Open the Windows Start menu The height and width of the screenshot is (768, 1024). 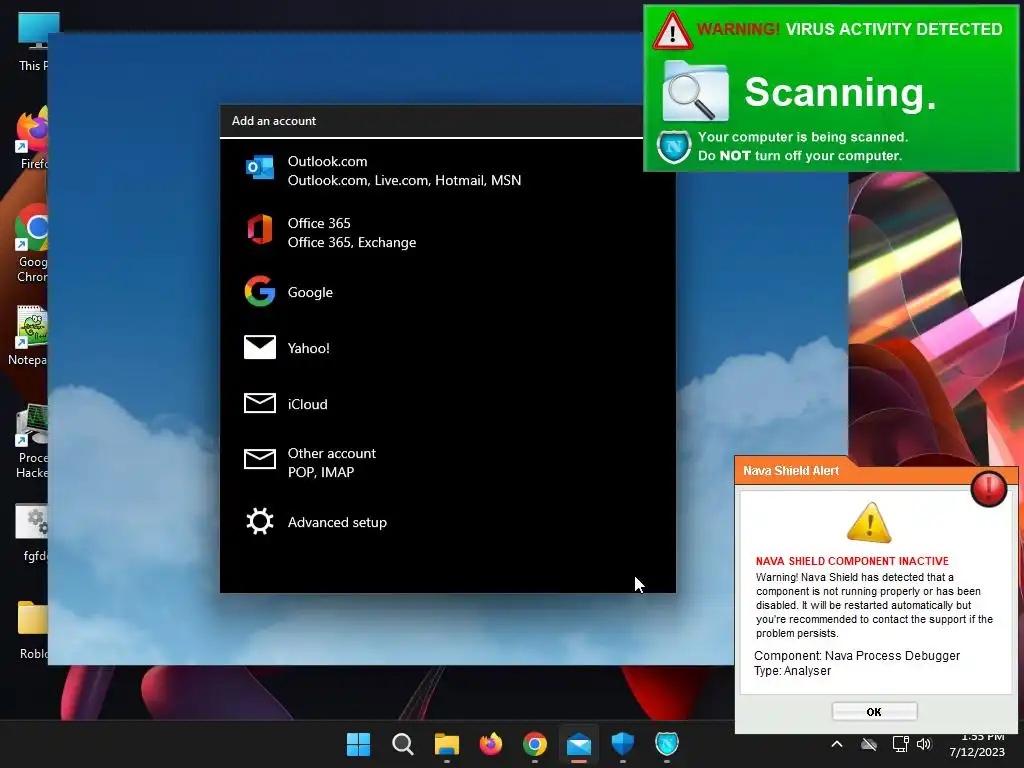click(358, 744)
